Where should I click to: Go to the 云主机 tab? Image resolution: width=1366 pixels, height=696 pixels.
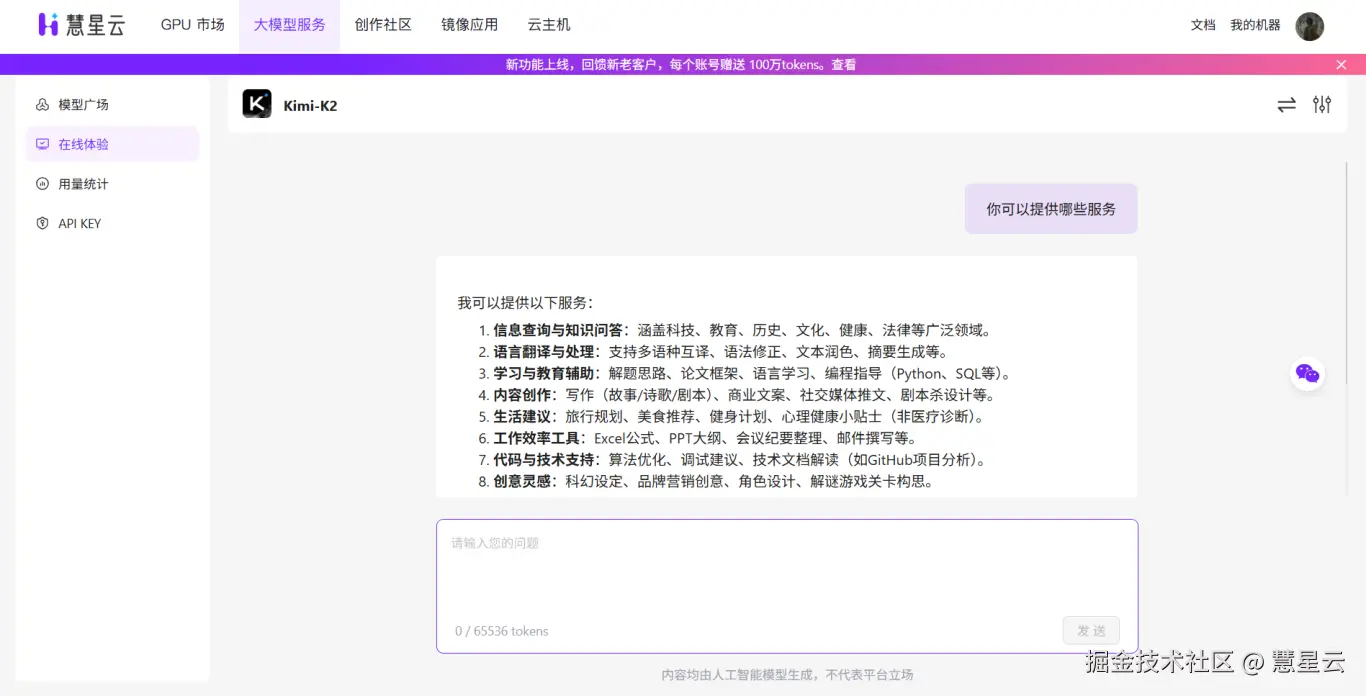(x=549, y=25)
